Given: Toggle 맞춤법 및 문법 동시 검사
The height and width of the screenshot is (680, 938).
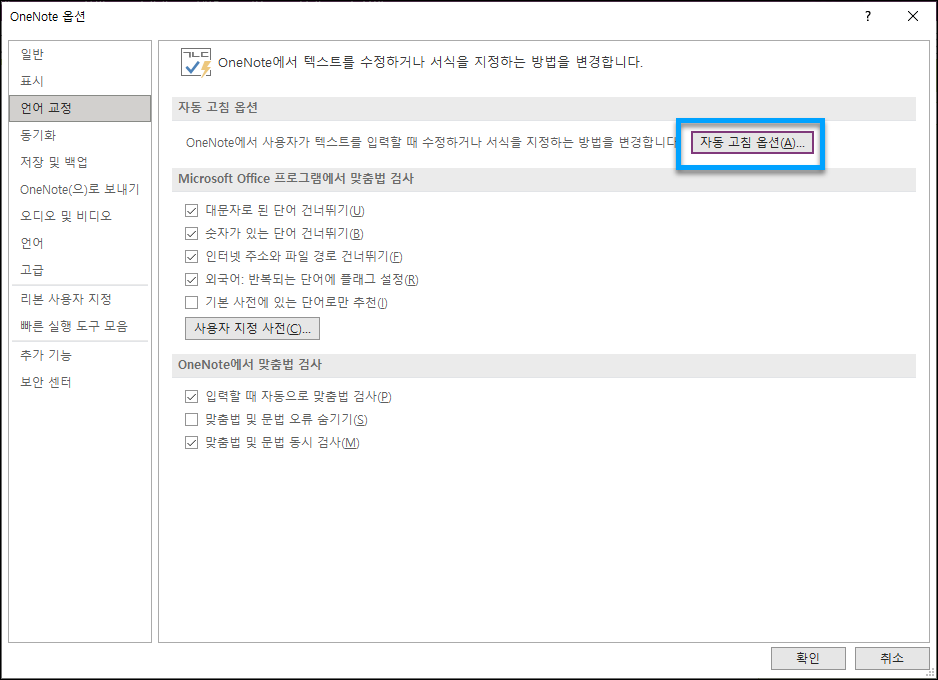Looking at the screenshot, I should 192,442.
